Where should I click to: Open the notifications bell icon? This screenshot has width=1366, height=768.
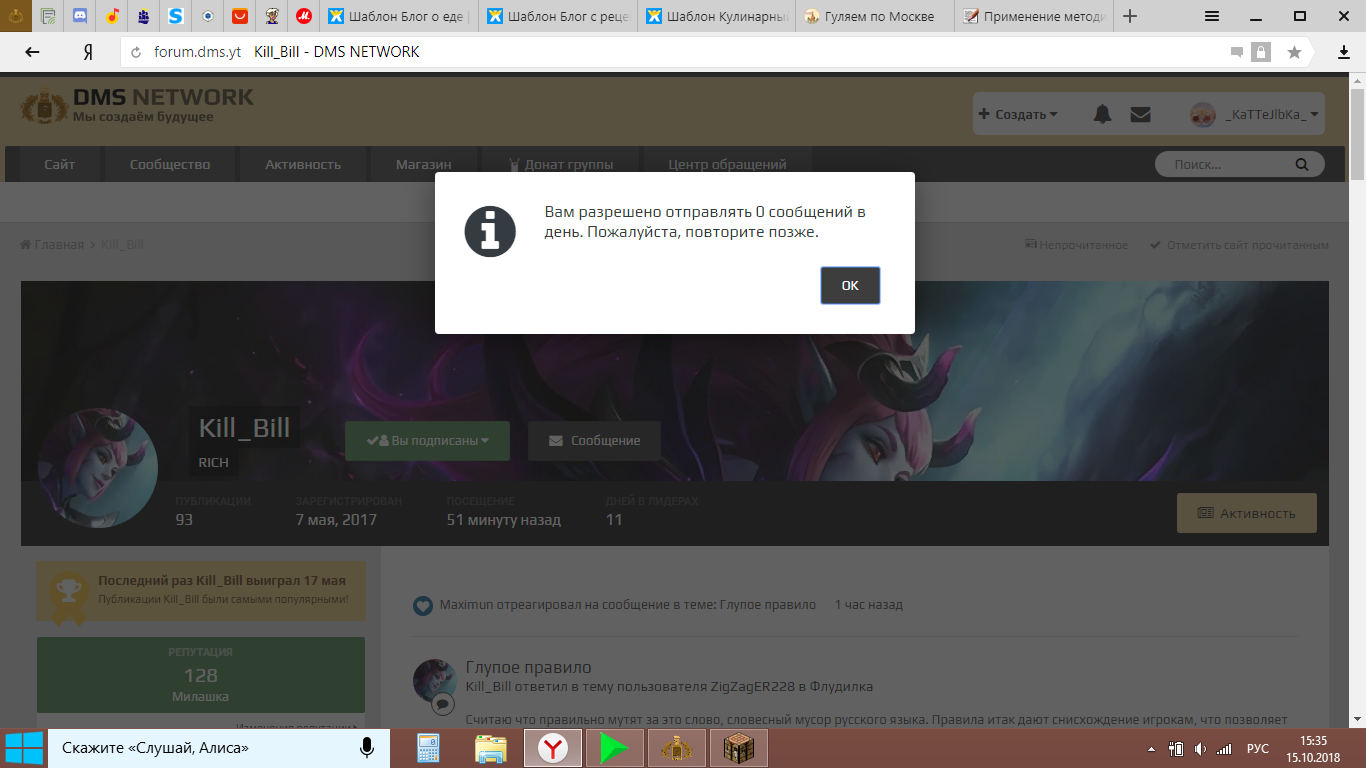click(1102, 114)
